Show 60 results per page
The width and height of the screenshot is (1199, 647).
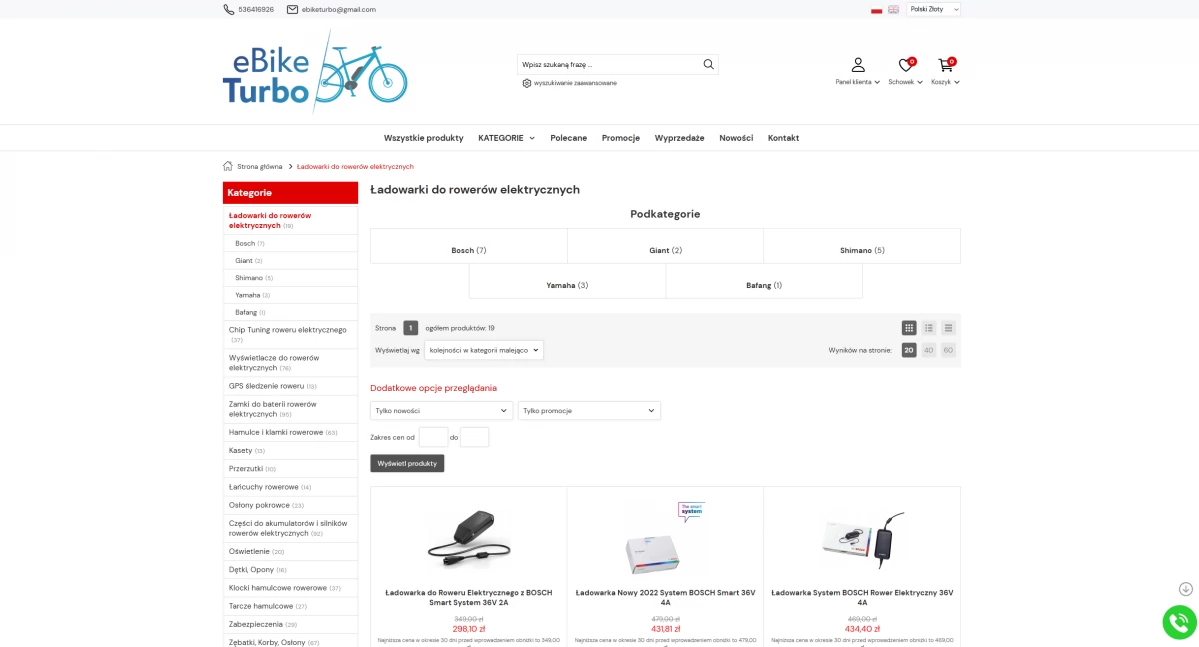coord(948,350)
